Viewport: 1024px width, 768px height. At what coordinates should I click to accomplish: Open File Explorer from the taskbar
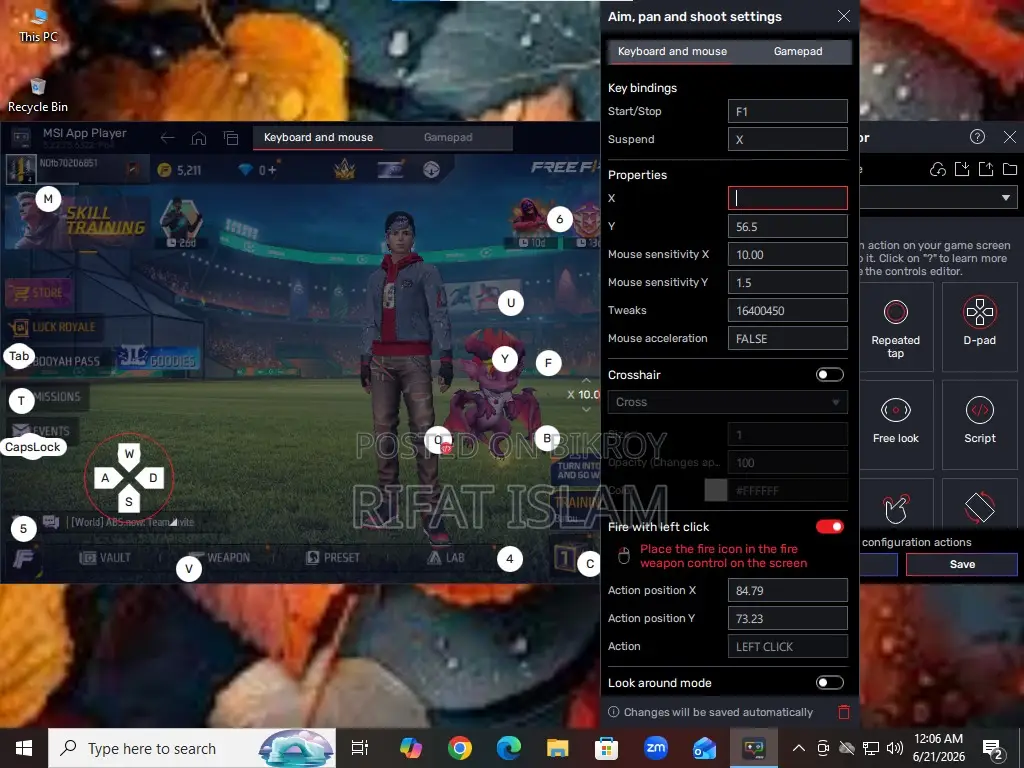tap(558, 748)
